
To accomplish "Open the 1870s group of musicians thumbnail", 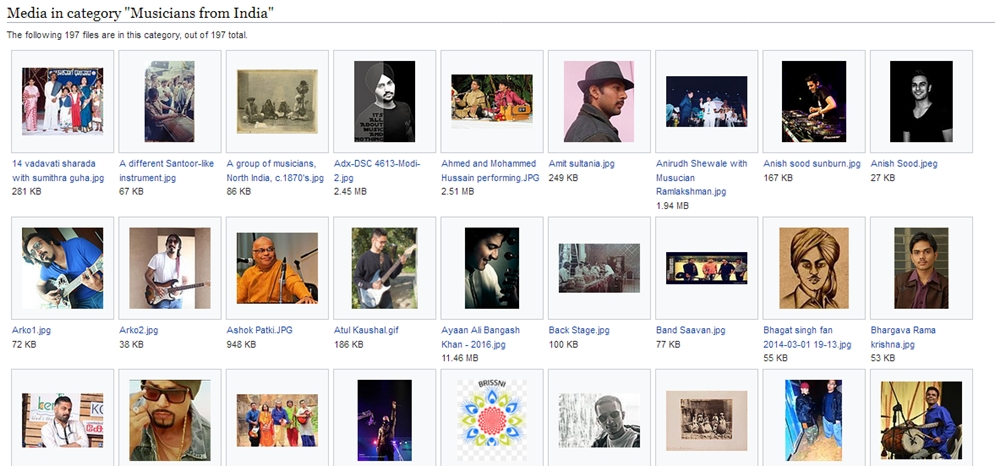I will coord(277,101).
